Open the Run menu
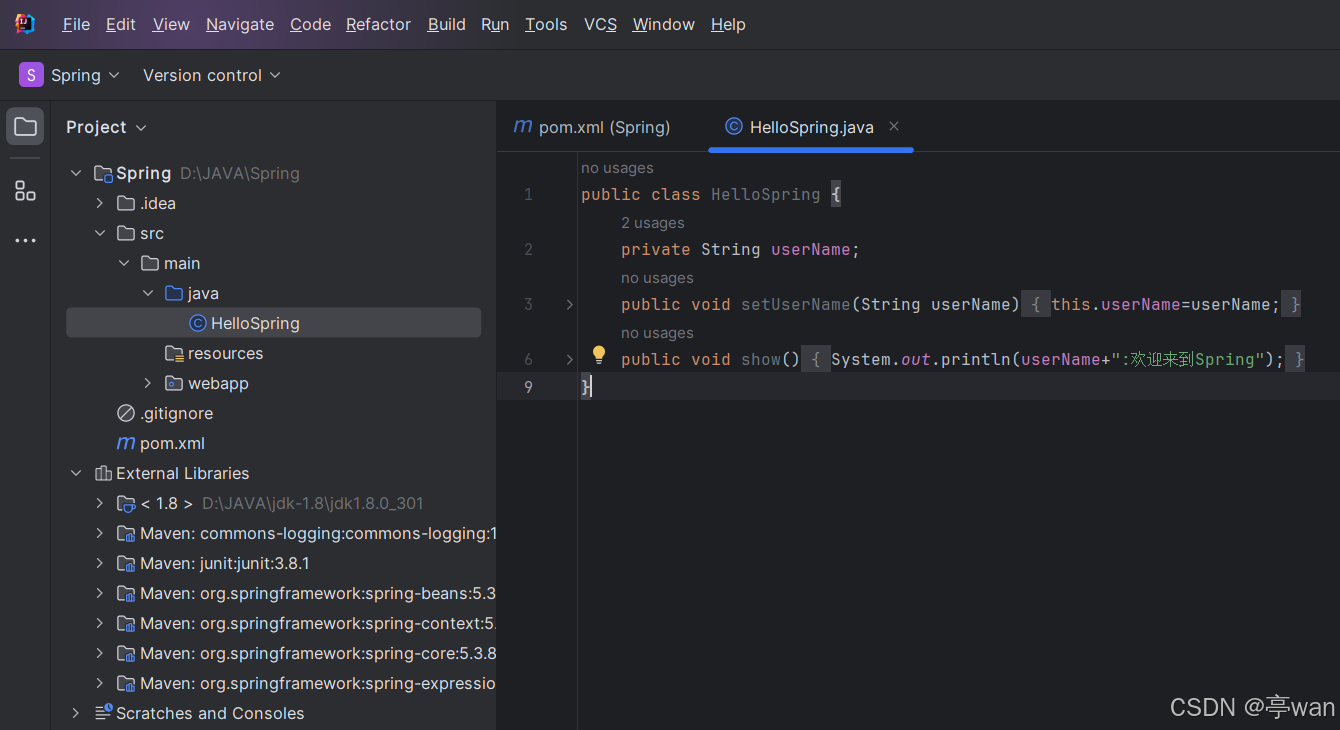1340x730 pixels. 495,24
